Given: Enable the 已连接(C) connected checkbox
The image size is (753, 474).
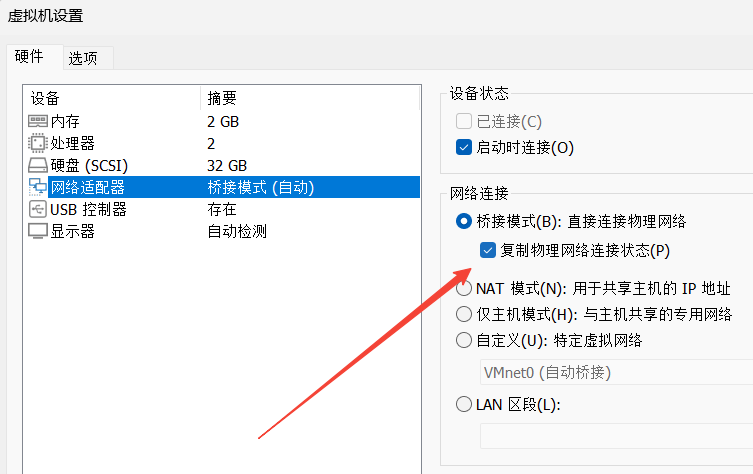Looking at the screenshot, I should point(463,121).
